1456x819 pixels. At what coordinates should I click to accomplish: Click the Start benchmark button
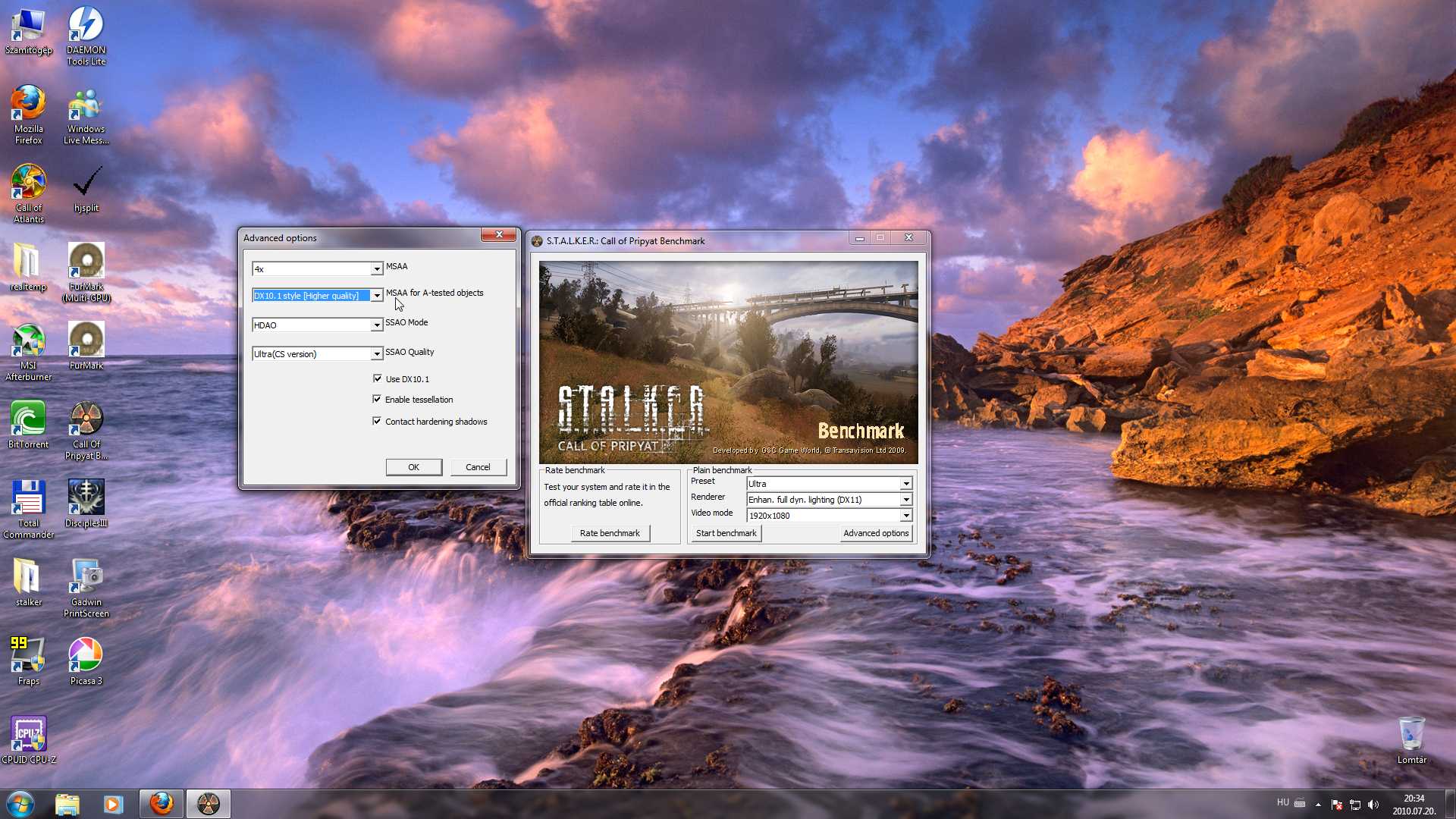tap(726, 533)
